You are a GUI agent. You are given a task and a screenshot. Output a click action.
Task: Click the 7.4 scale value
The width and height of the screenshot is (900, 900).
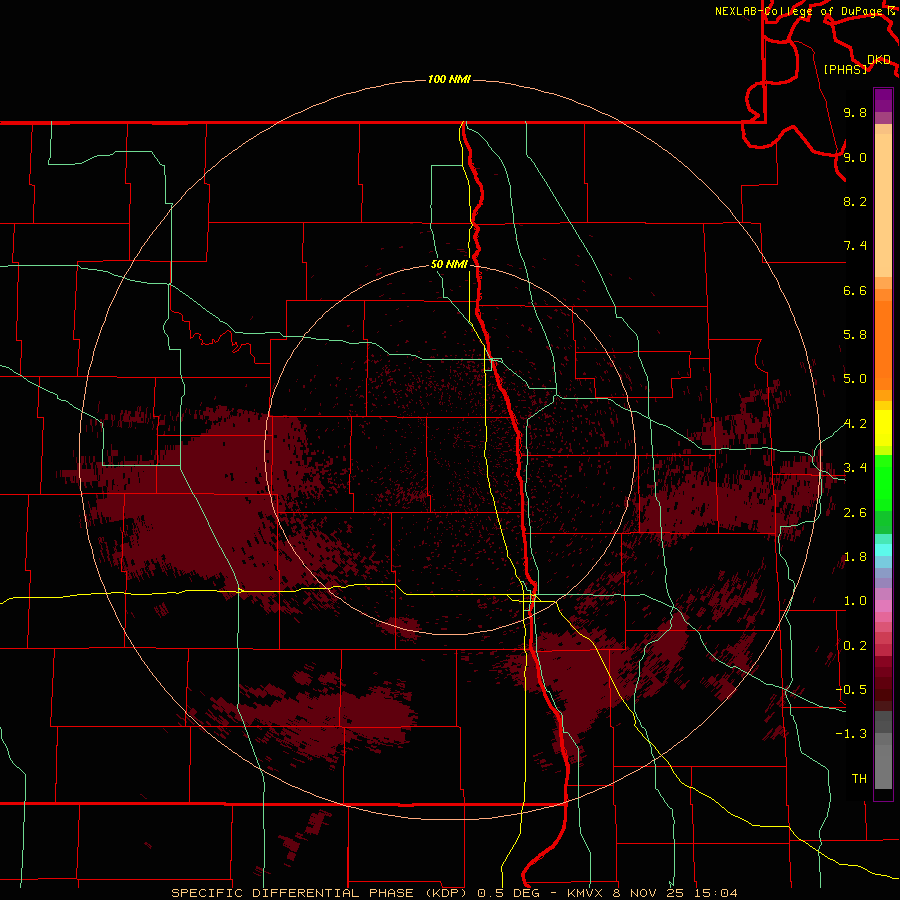click(855, 246)
